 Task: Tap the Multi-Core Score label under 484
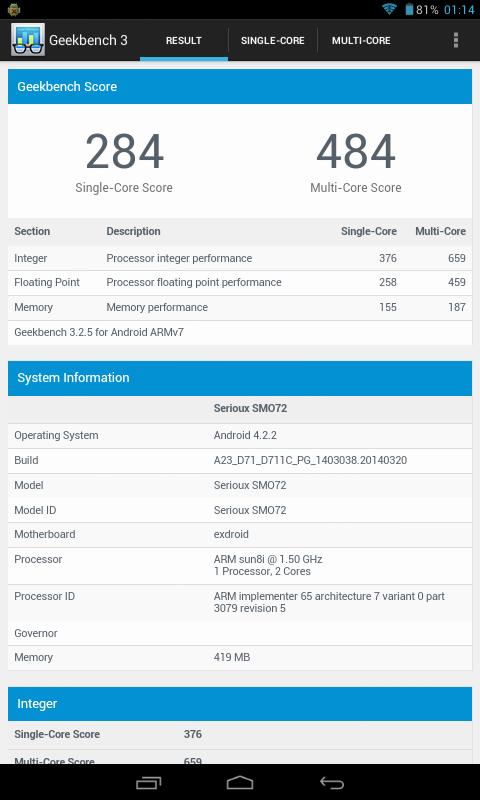[356, 188]
